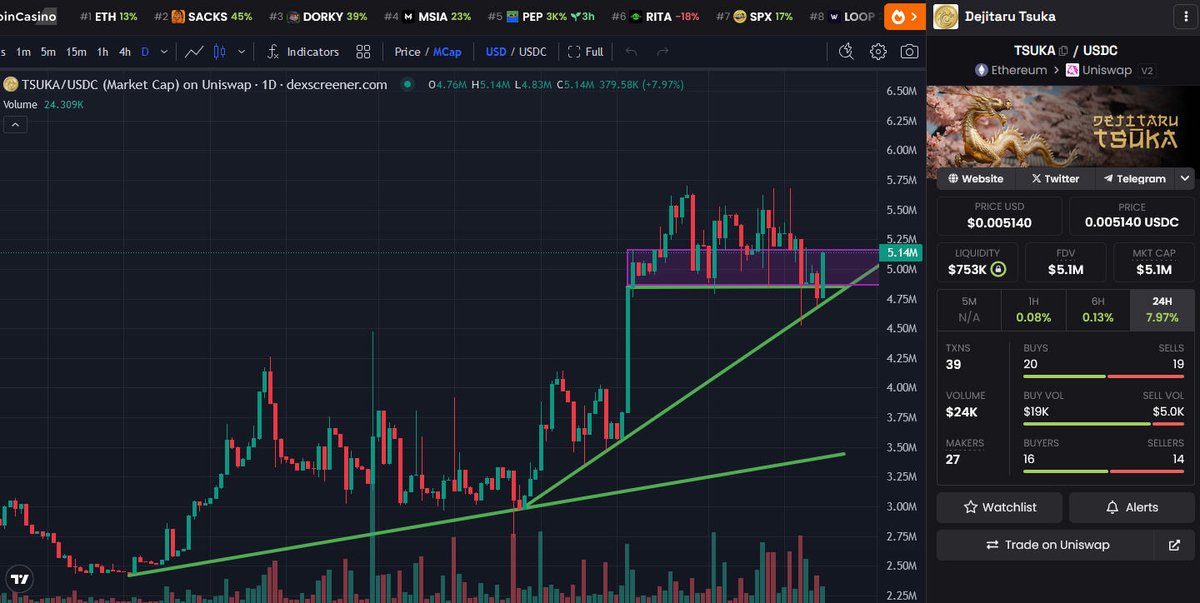The height and width of the screenshot is (603, 1200).
Task: Open the layout grid selector icon
Action: [x=363, y=51]
